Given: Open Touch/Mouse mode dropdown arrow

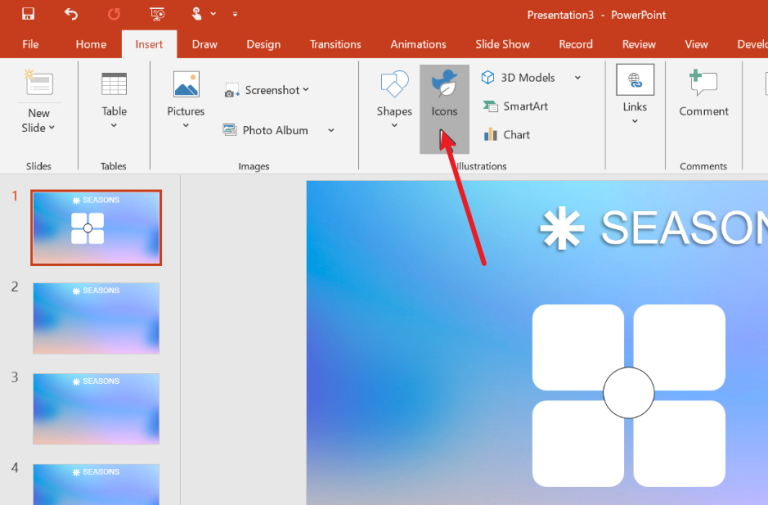Looking at the screenshot, I should coord(213,14).
